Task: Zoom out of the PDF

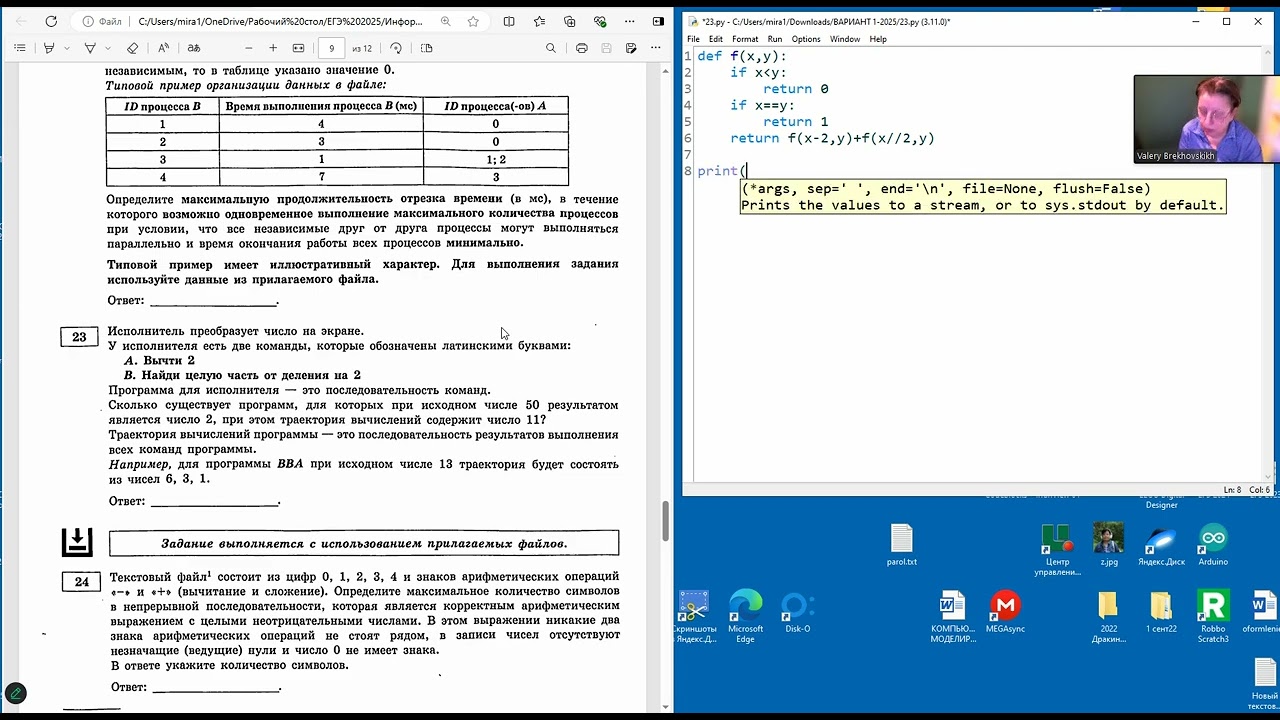Action: click(249, 48)
